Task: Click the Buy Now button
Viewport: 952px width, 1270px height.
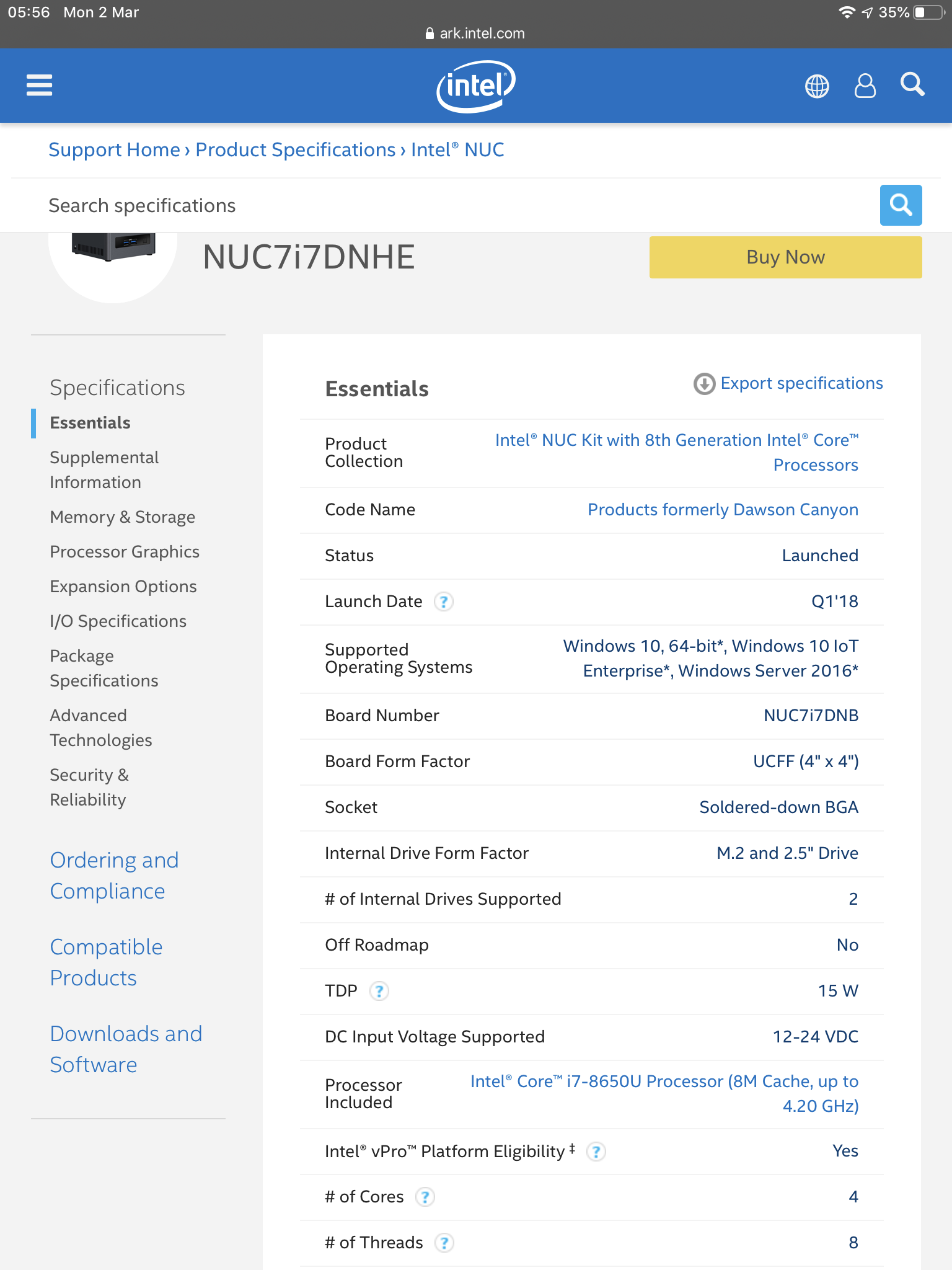Action: 785,257
